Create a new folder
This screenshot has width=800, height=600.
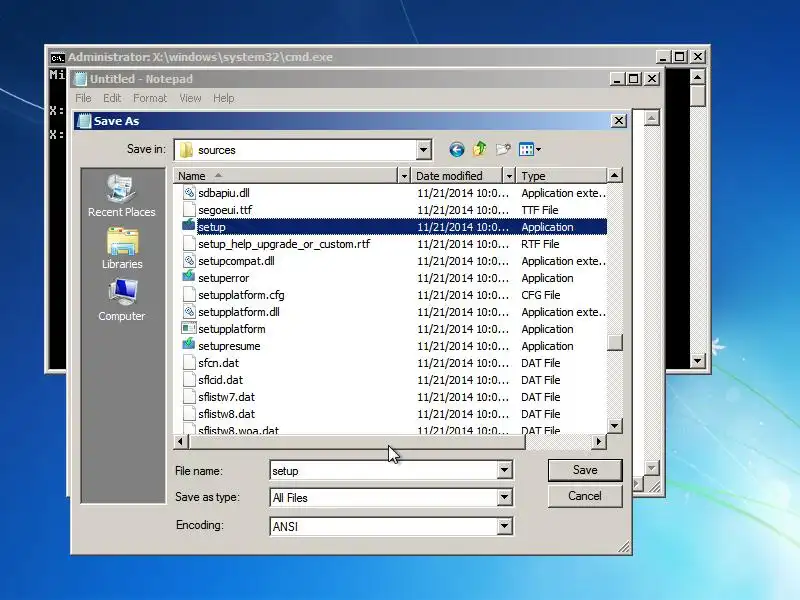503,149
